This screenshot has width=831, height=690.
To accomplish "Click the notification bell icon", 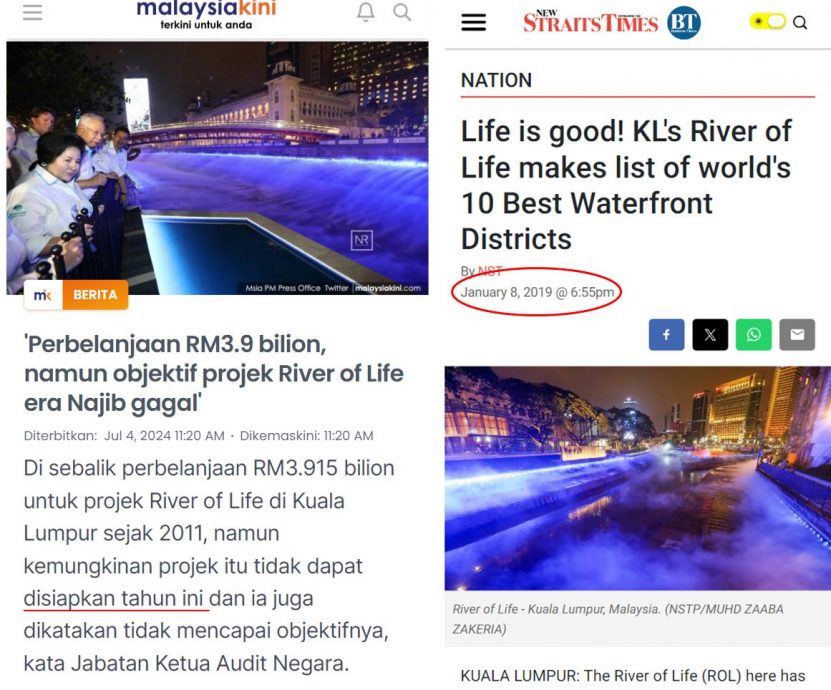I will pos(366,12).
